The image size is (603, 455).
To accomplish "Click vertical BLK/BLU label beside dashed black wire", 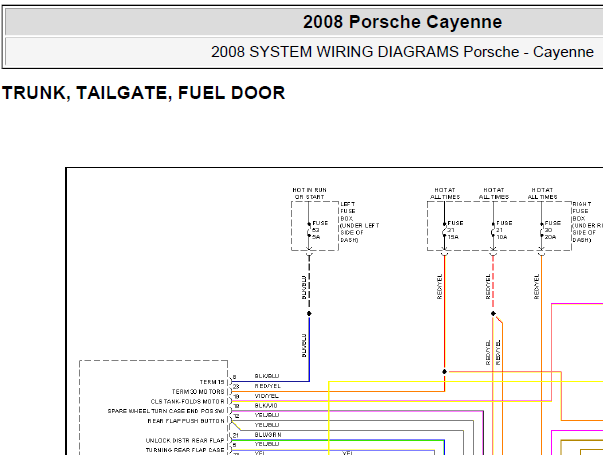I will 304,287.
